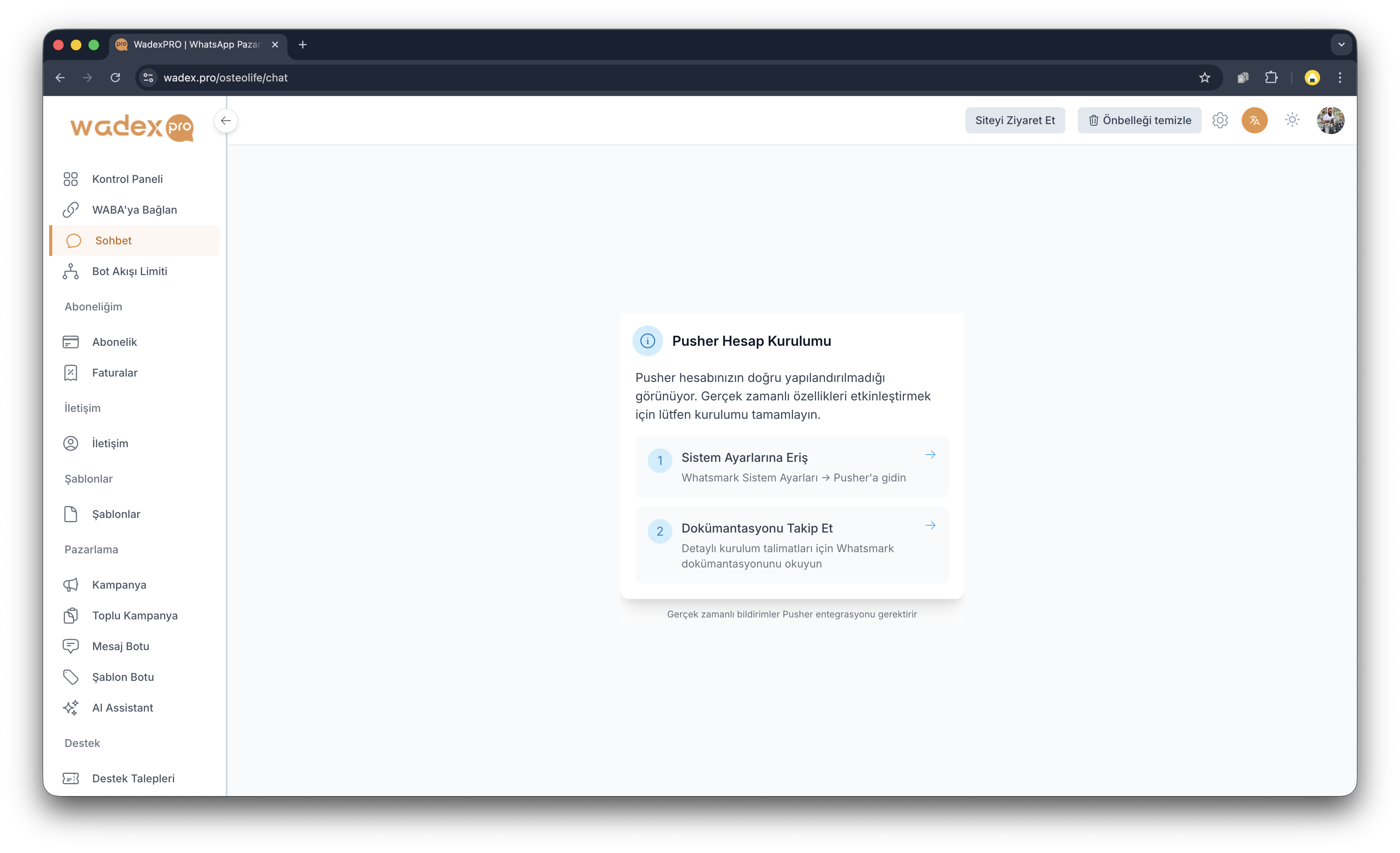Viewport: 1400px width, 853px height.
Task: Go to WABA'ya Bağlan link icon
Action: point(70,210)
